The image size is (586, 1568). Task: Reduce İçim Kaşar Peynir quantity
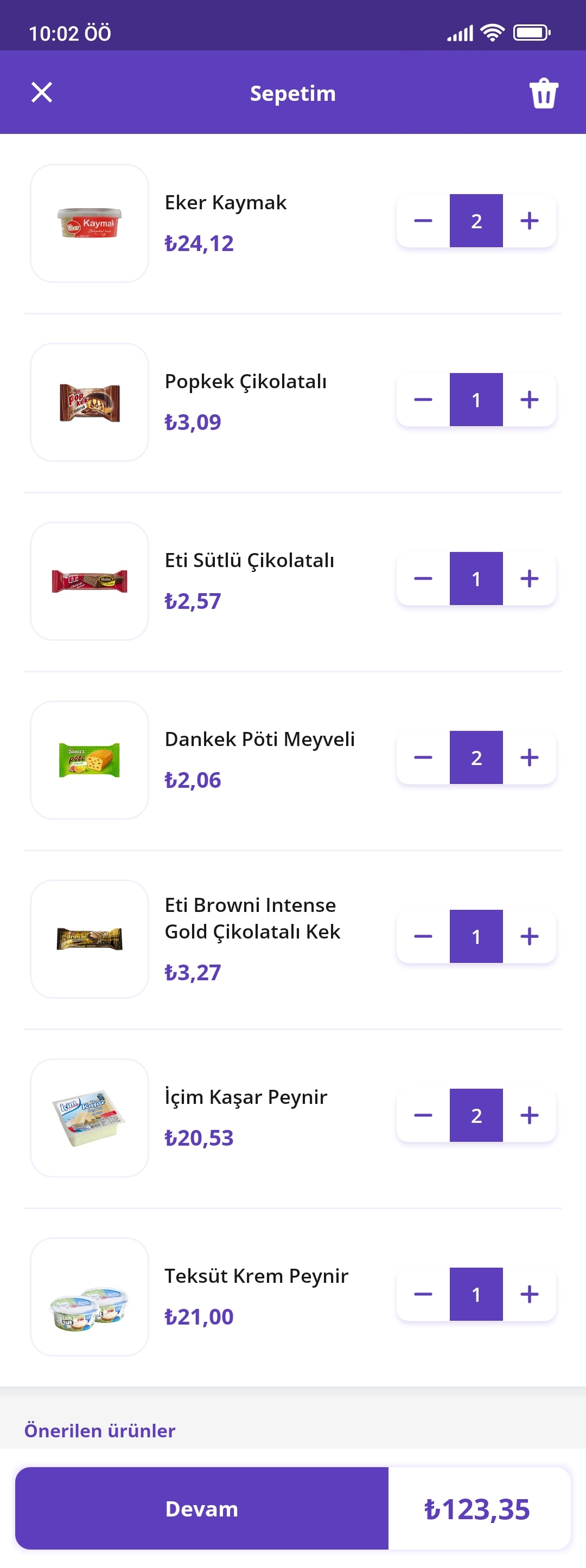click(x=423, y=1116)
